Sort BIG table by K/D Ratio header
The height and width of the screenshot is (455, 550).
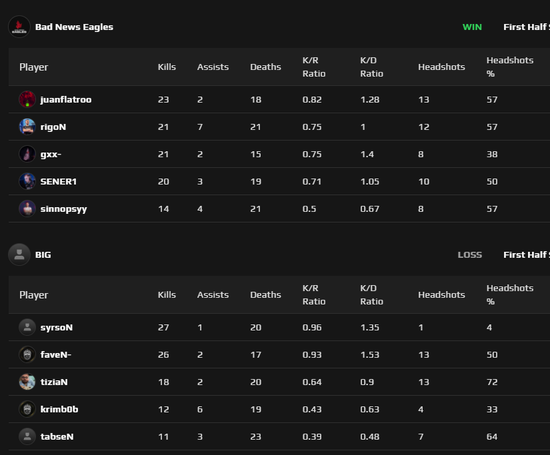coord(371,295)
